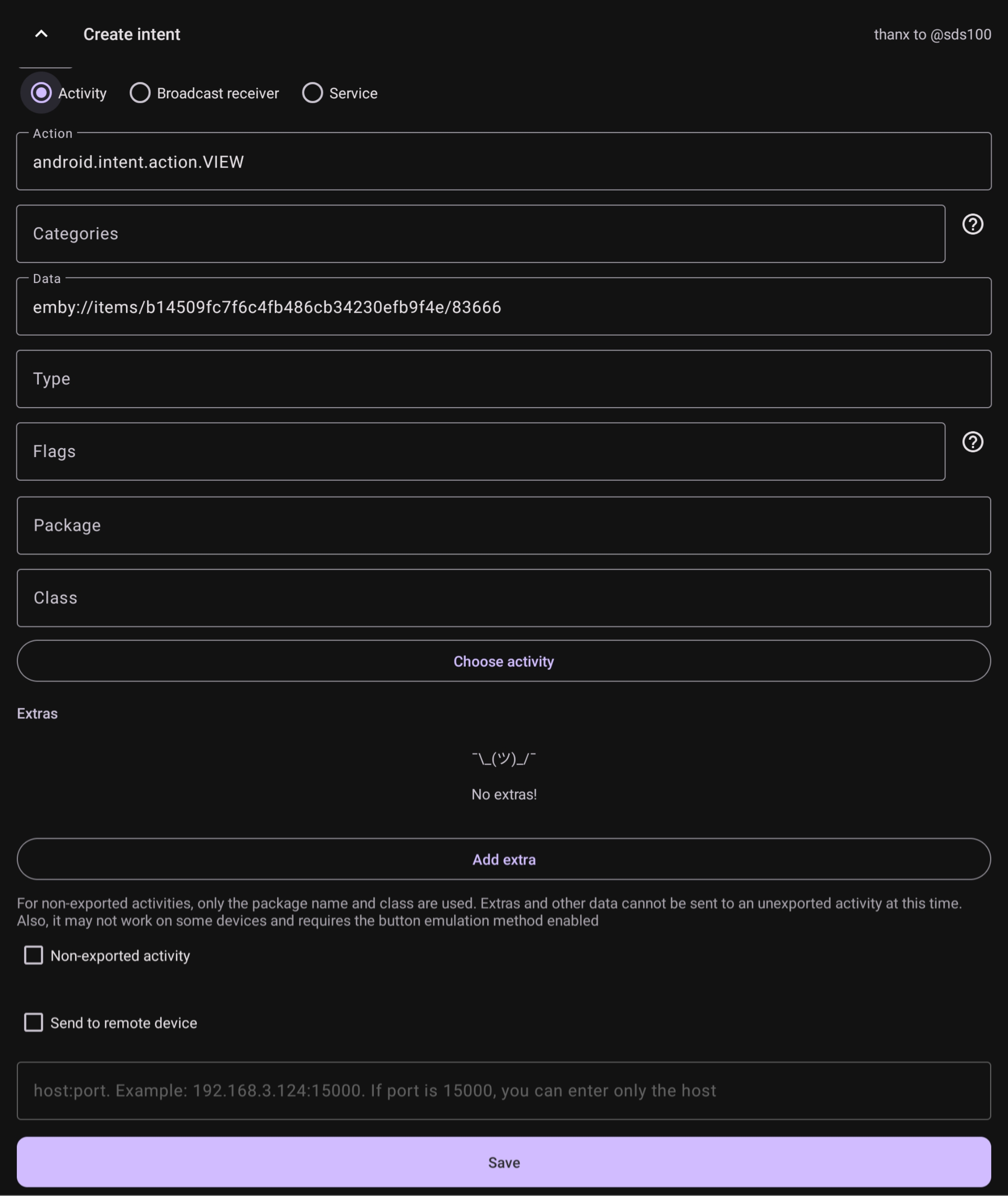Focus the Action input field
The image size is (1008, 1196).
click(x=504, y=162)
